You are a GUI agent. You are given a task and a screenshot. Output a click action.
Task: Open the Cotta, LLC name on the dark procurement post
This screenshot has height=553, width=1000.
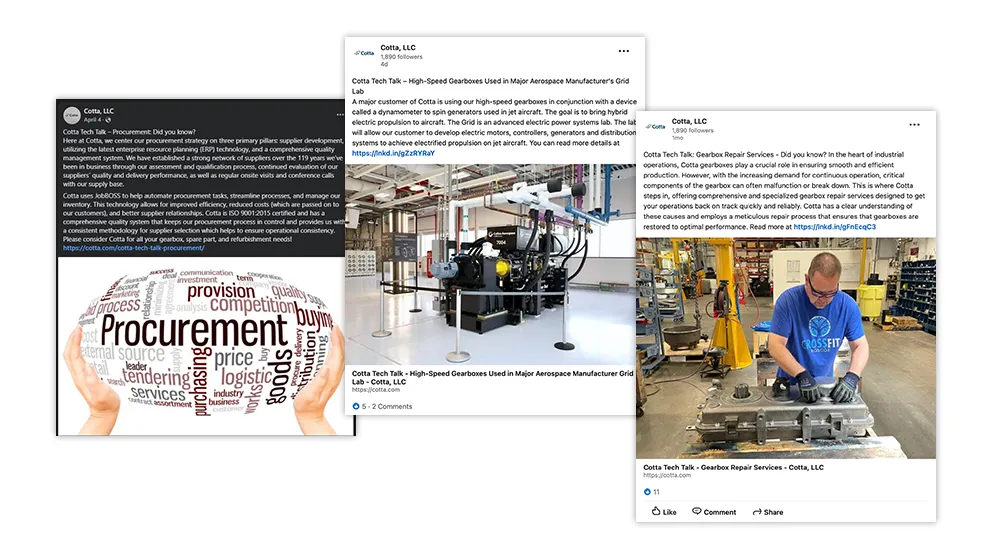(99, 111)
